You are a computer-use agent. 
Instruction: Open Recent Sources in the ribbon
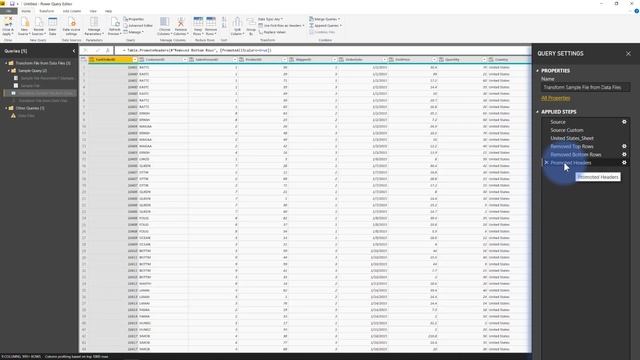38,26
